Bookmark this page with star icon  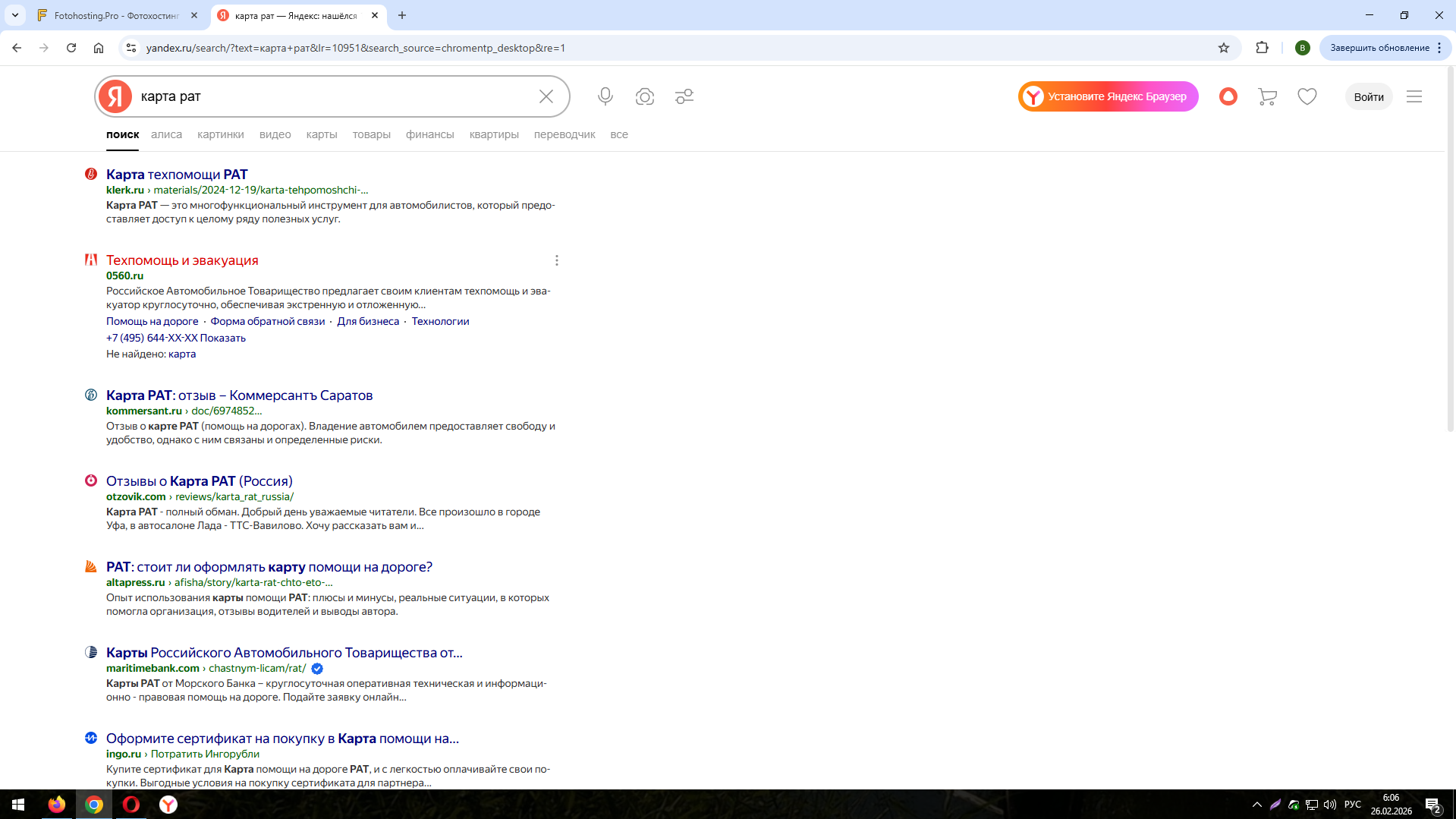coord(1224,48)
